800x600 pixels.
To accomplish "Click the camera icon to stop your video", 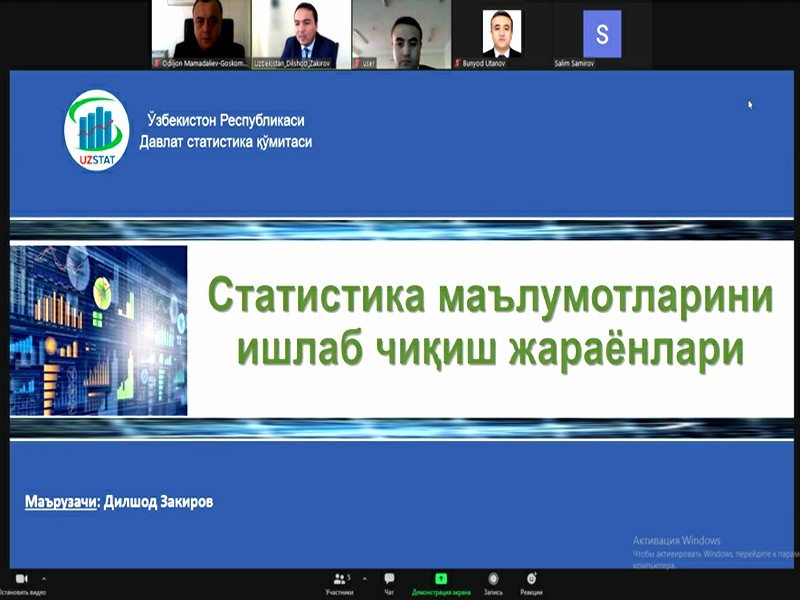I will [x=21, y=577].
